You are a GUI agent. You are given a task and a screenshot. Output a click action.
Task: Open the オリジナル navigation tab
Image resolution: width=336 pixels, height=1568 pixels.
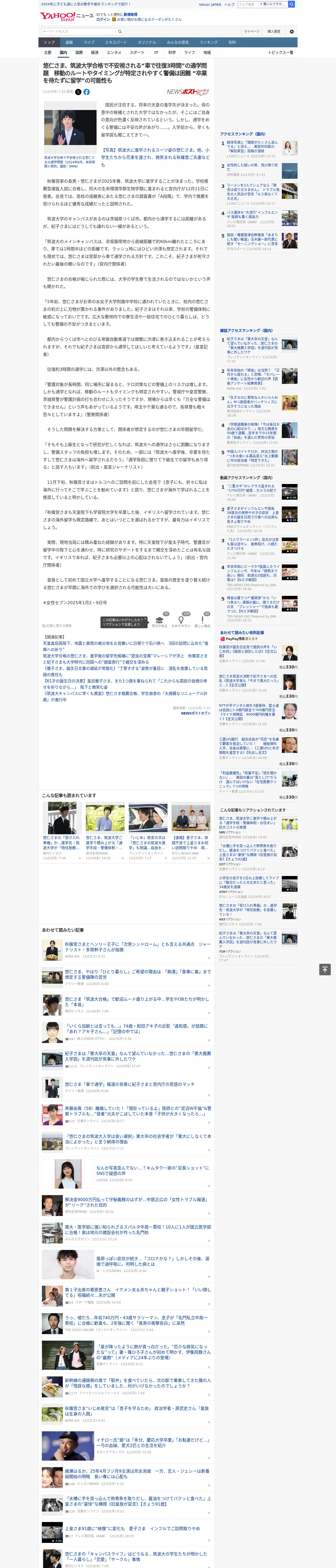click(147, 43)
